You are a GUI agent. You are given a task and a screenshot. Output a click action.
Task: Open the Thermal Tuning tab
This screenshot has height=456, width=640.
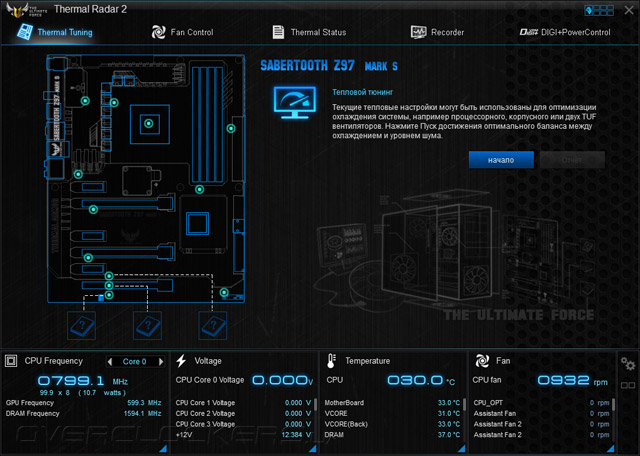[x=55, y=32]
